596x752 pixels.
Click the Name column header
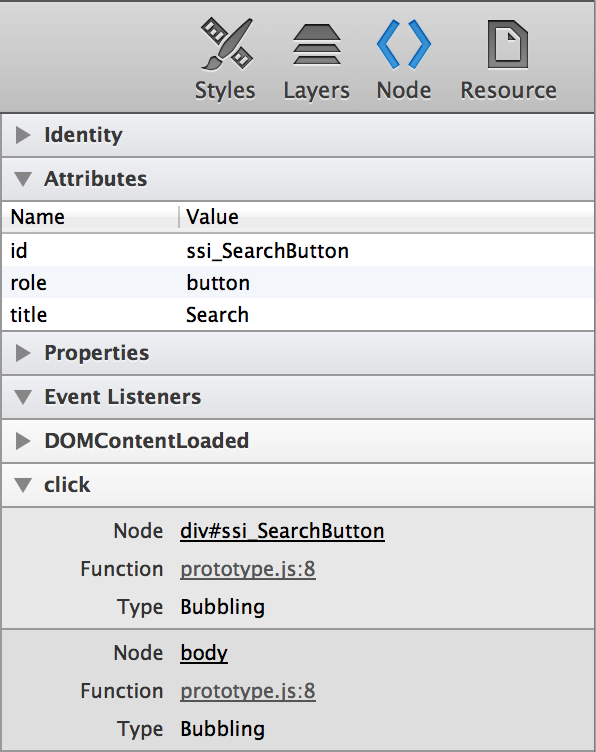click(90, 217)
